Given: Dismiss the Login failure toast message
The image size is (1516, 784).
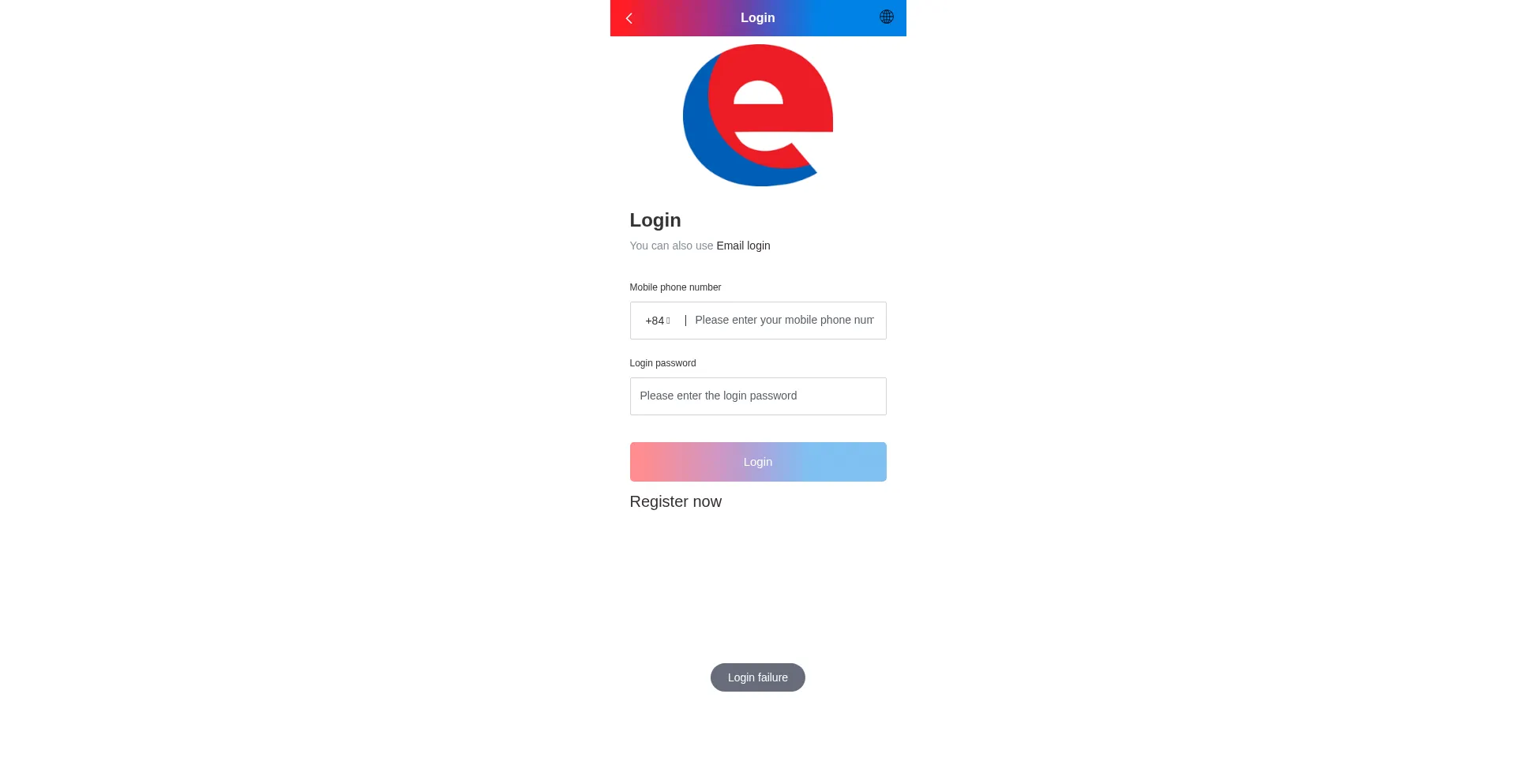Looking at the screenshot, I should point(758,677).
